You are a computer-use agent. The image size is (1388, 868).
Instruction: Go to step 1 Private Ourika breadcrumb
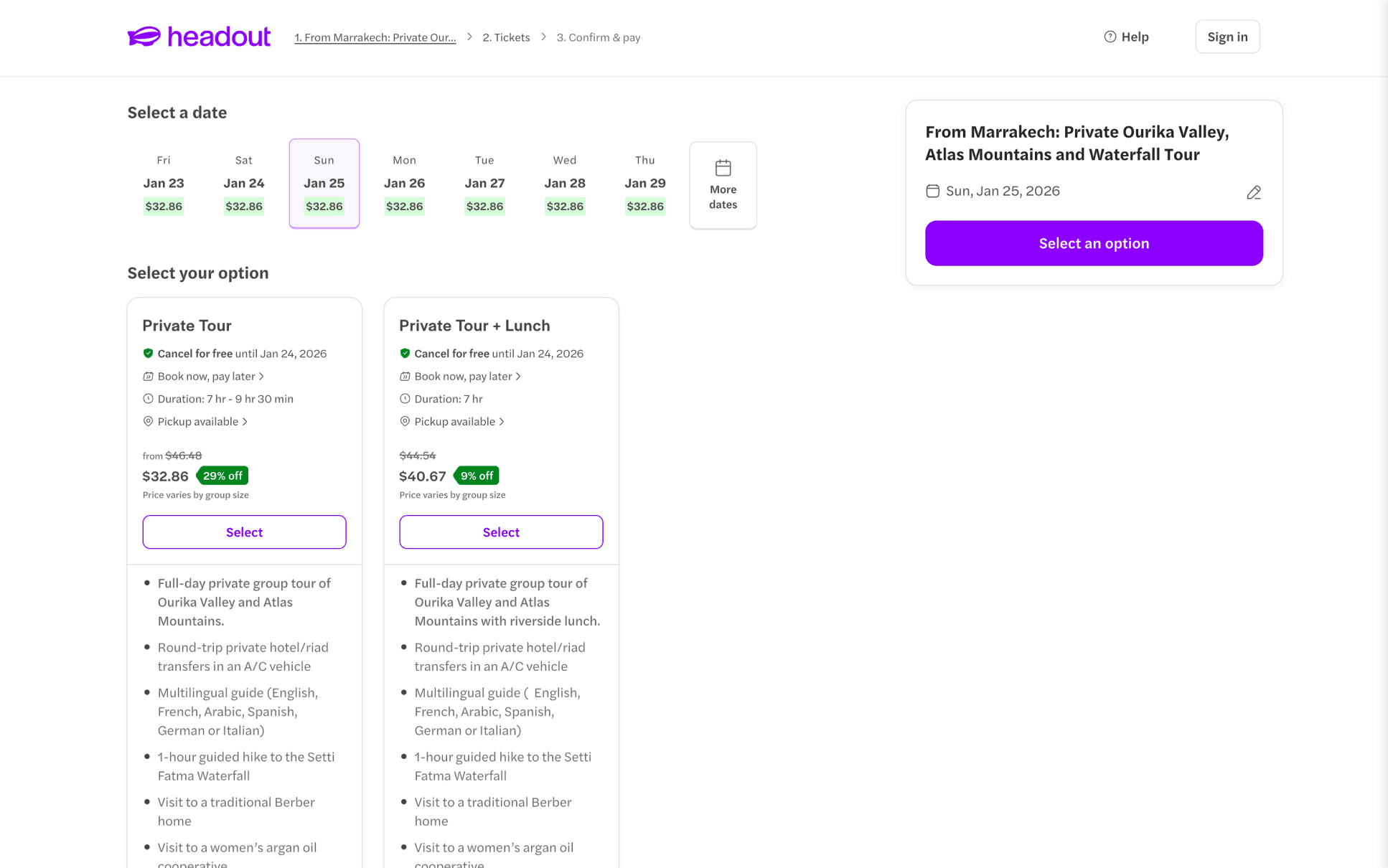375,37
